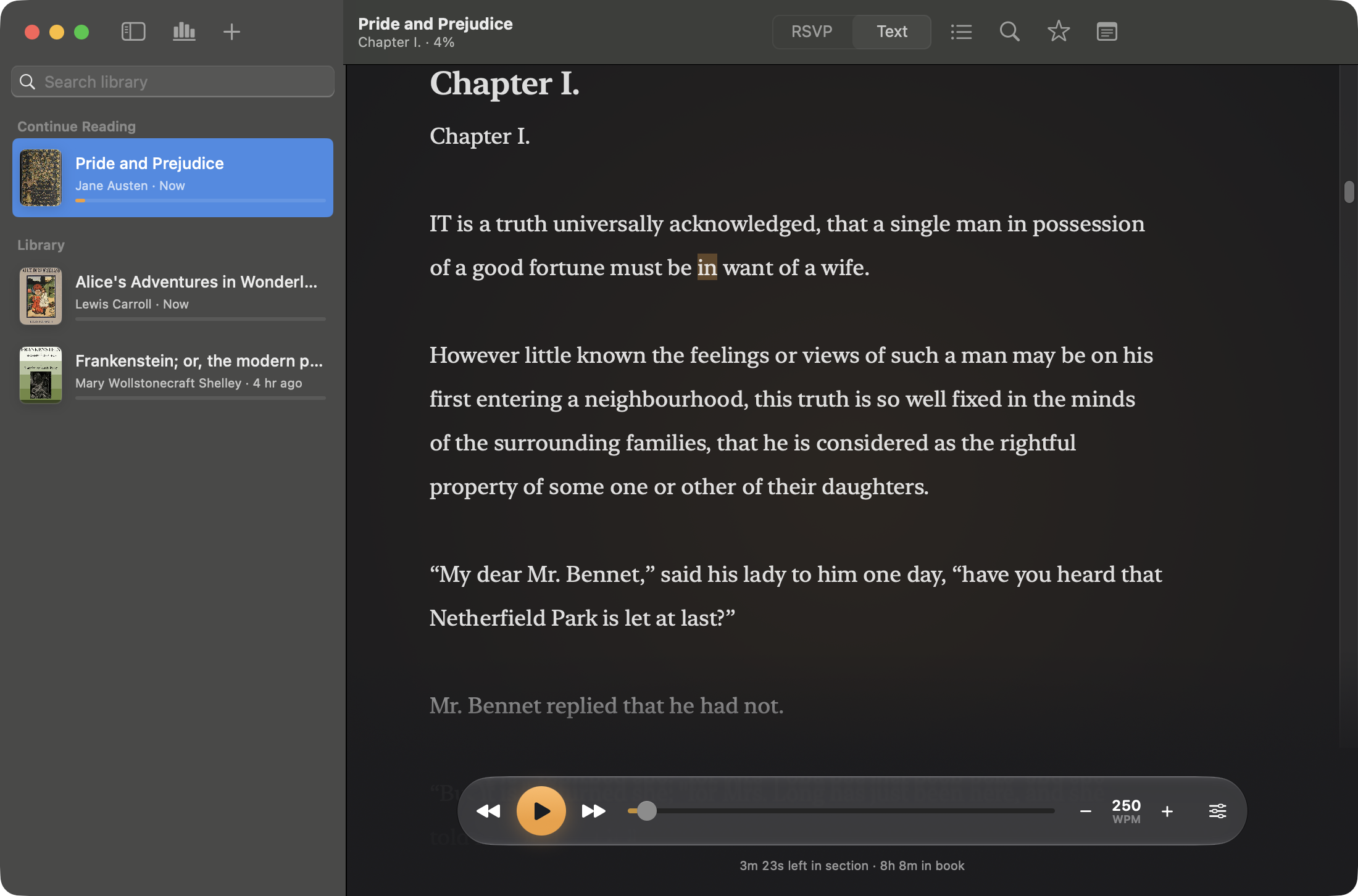Screen dimensions: 1358x896
Task: Open Pride and Prejudice in Continue Reading
Action: pos(173,178)
